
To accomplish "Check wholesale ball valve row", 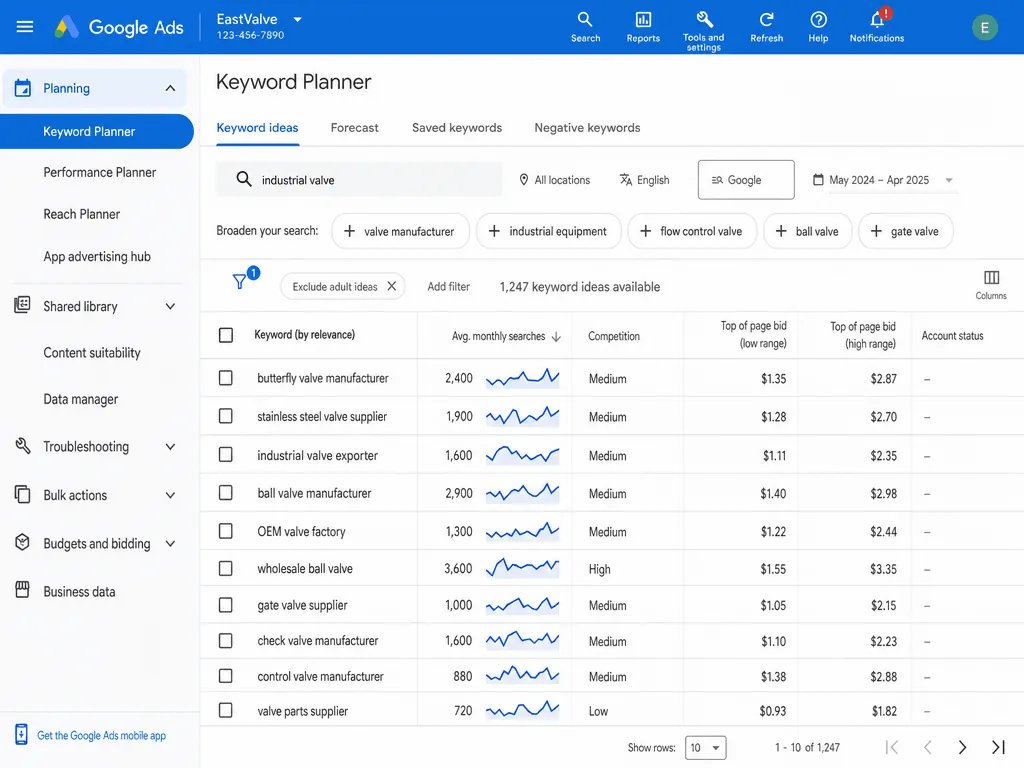I will point(226,568).
